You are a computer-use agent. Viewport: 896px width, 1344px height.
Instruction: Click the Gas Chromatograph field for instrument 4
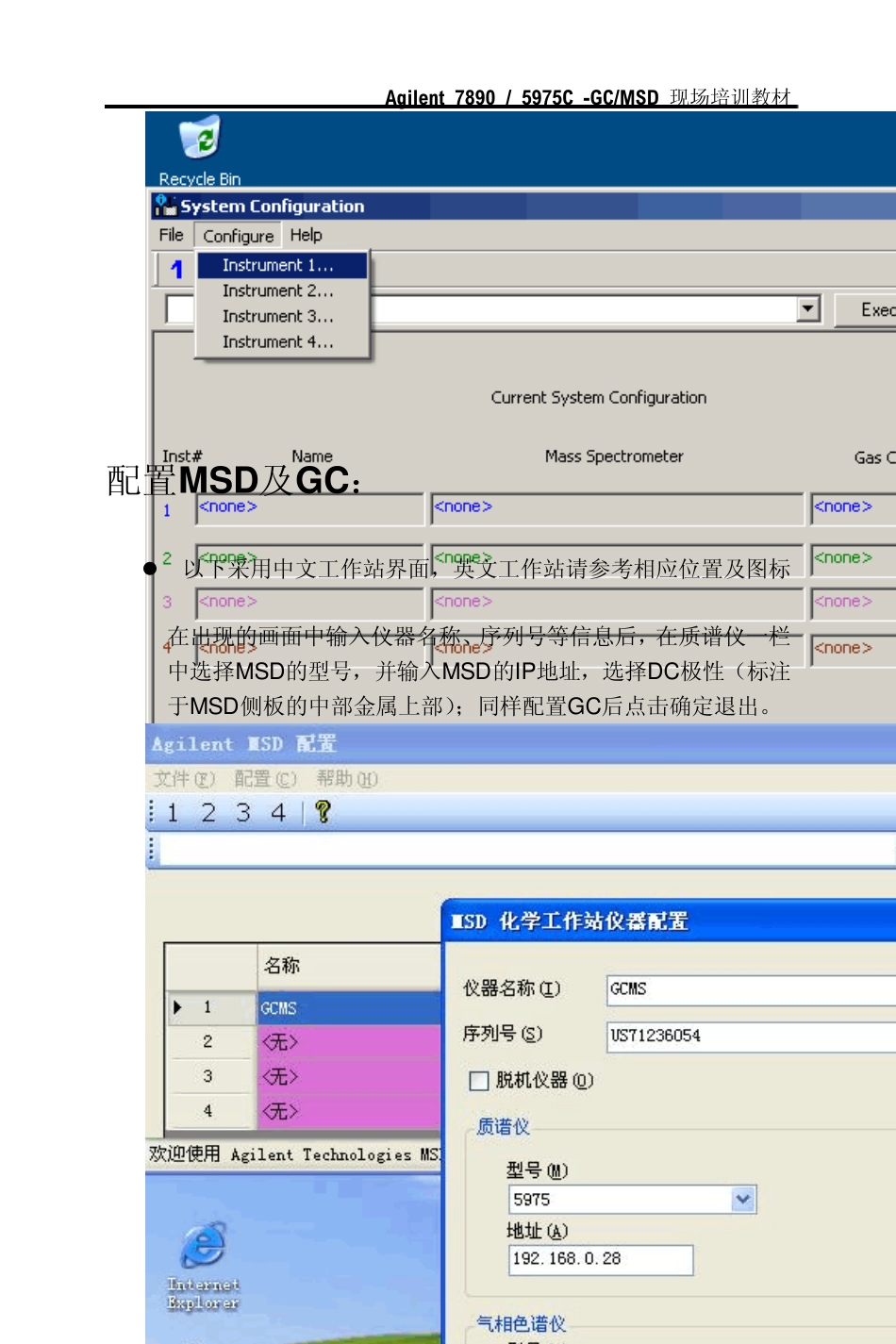(853, 650)
